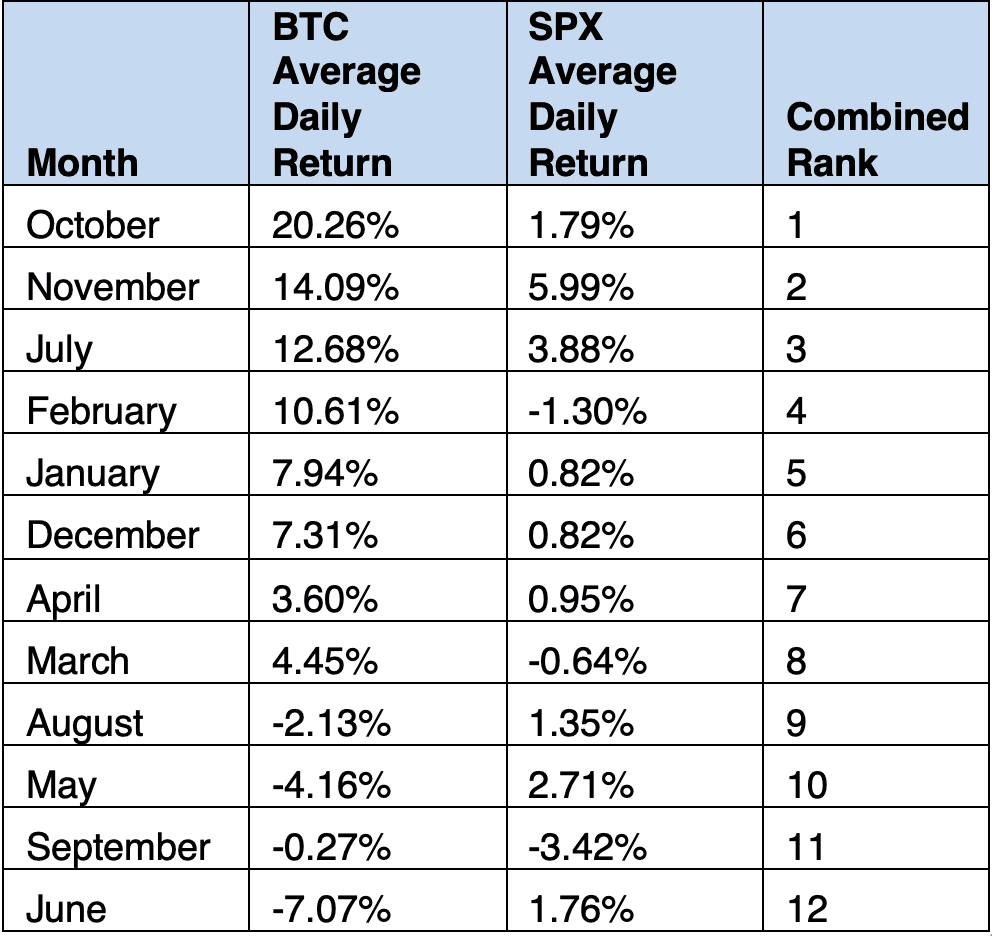The height and width of the screenshot is (936, 992).
Task: Click February's -1.30% SPX return
Action: [x=587, y=411]
